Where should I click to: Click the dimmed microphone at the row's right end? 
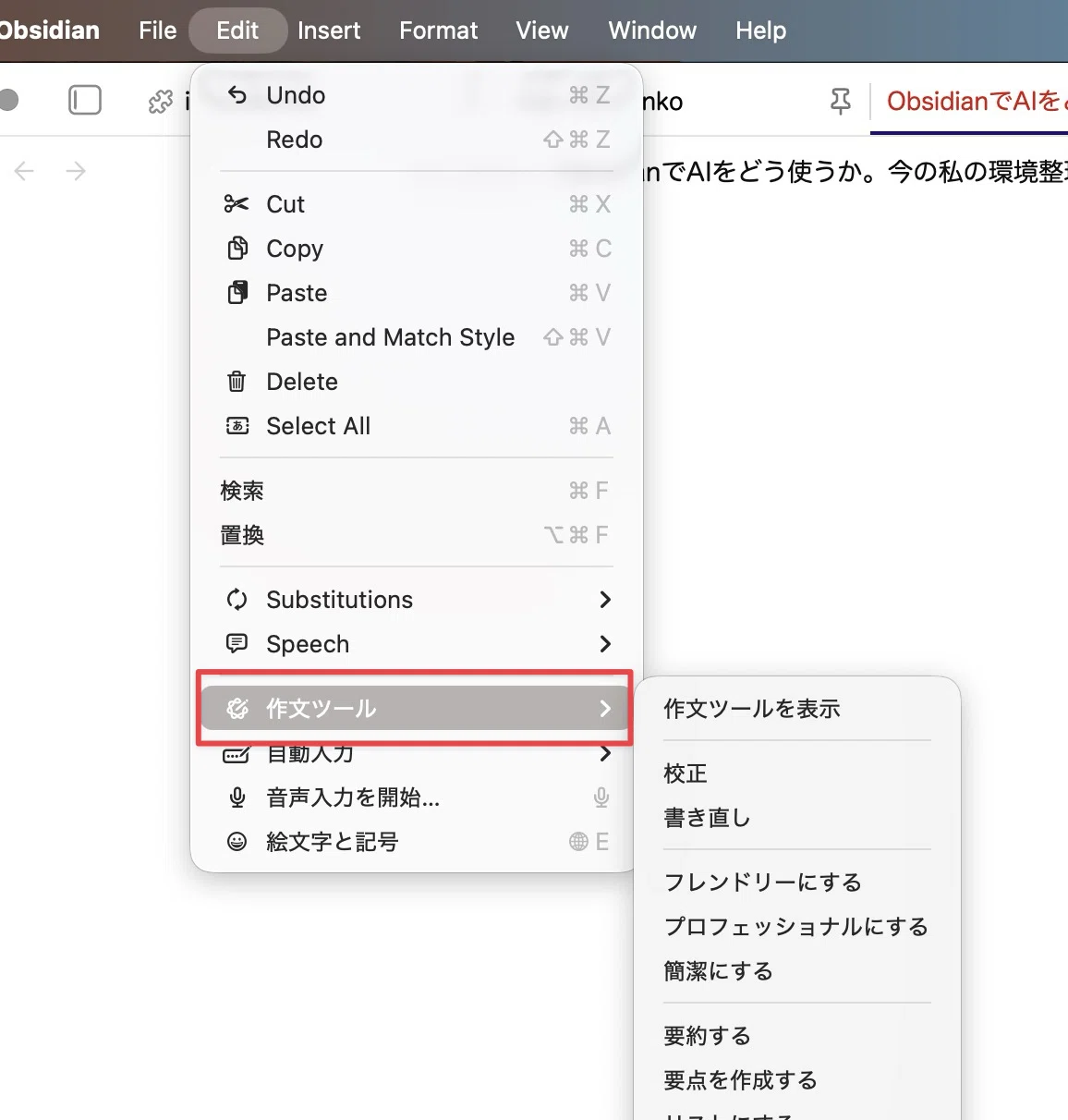click(601, 797)
